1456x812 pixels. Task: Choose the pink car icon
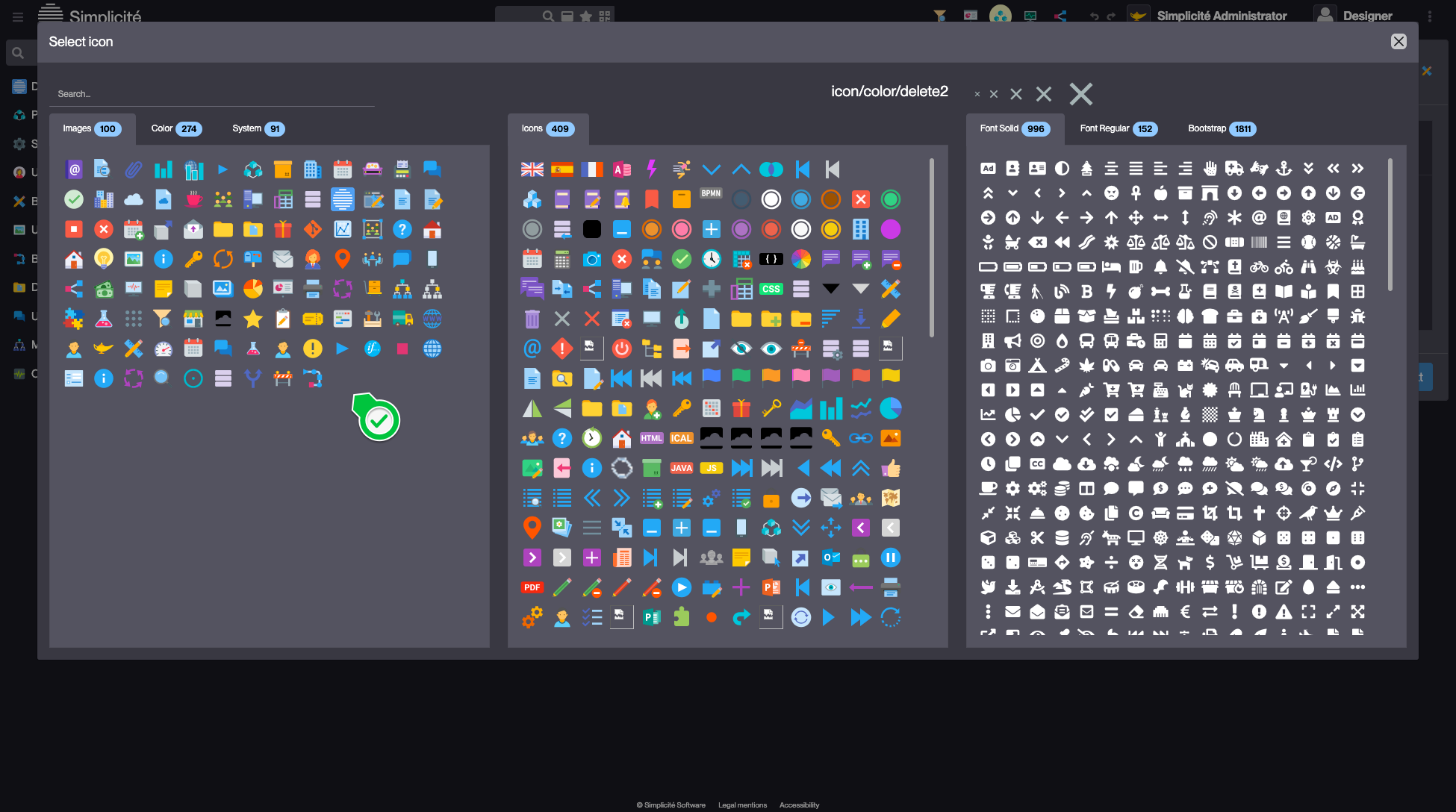click(x=373, y=169)
